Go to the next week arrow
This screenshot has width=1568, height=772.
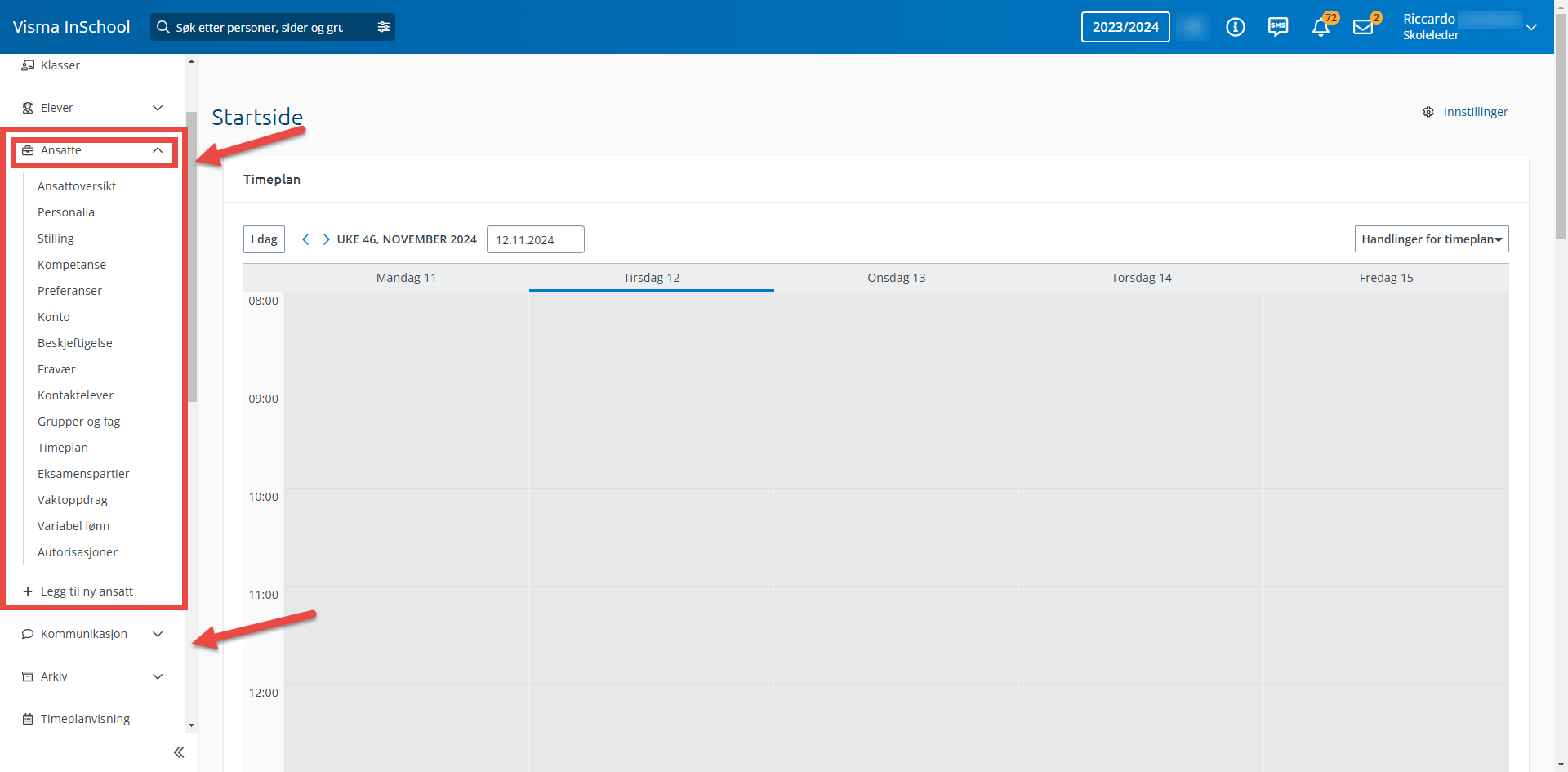(326, 239)
